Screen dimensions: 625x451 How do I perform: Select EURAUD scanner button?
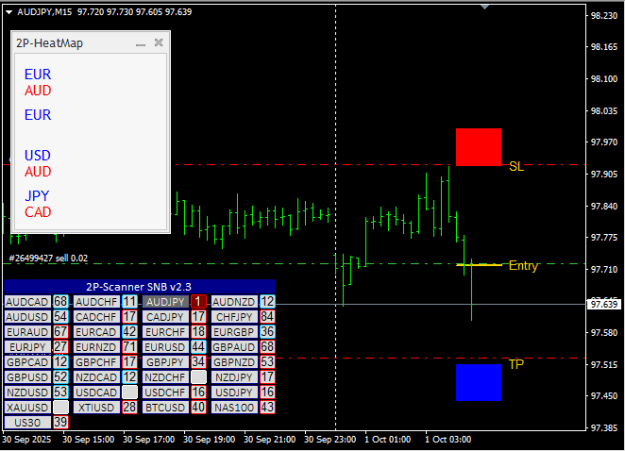point(27,332)
